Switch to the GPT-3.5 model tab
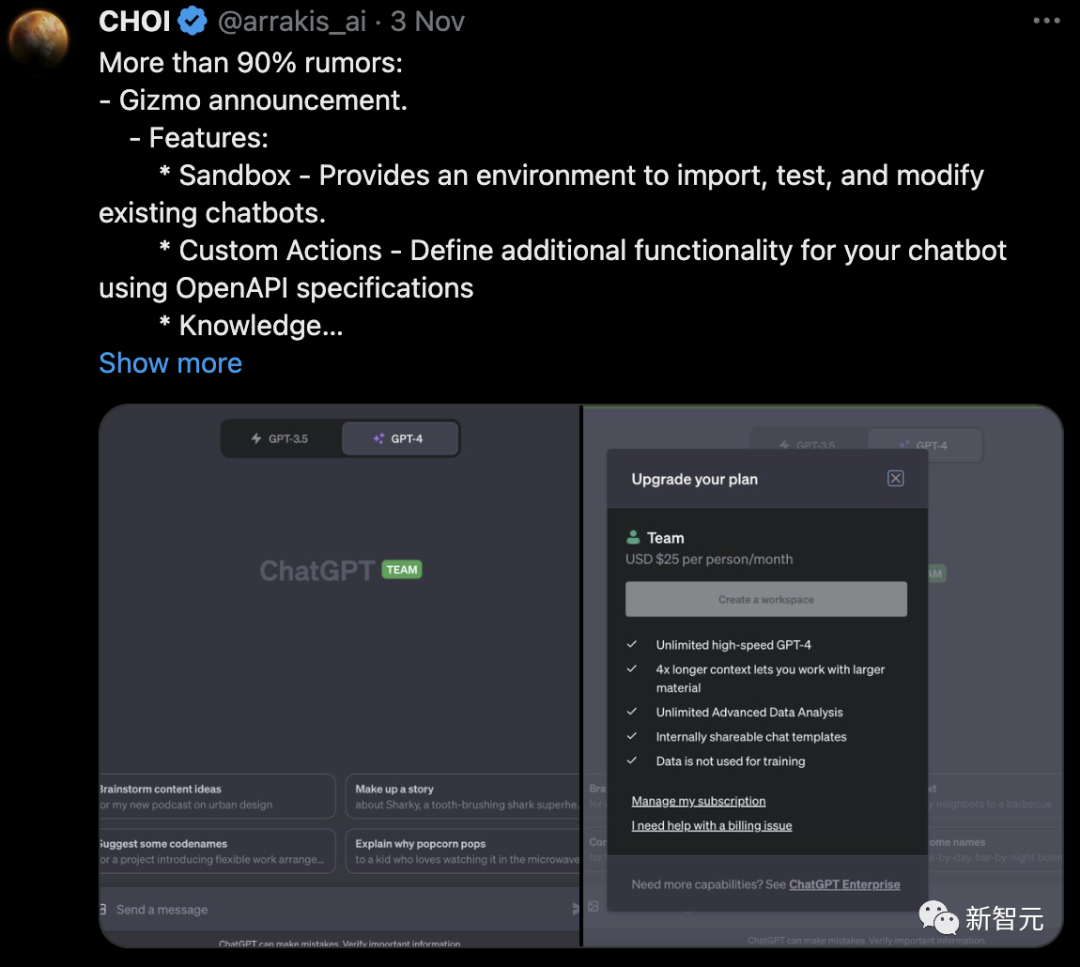This screenshot has height=967, width=1080. coord(281,439)
